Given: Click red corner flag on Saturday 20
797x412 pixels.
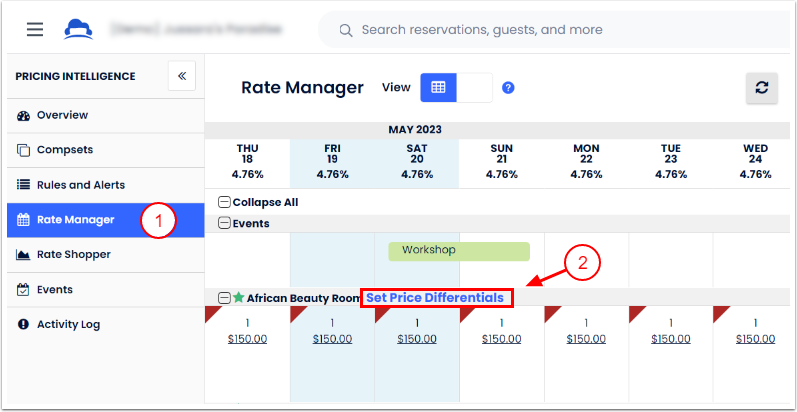Looking at the screenshot, I should [x=380, y=312].
